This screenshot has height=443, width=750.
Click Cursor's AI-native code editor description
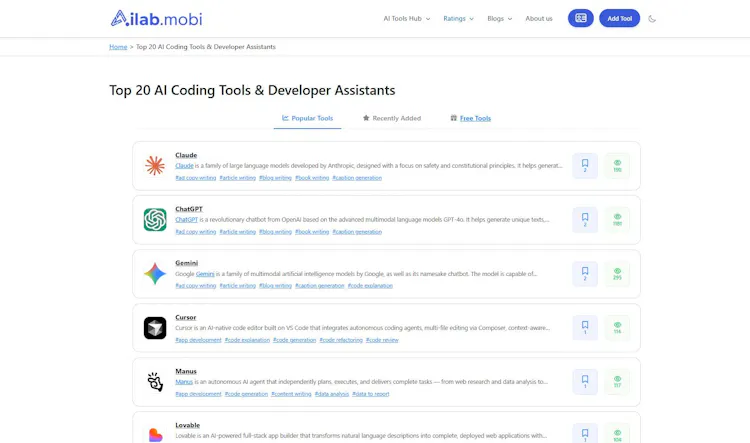pyautogui.click(x=363, y=328)
